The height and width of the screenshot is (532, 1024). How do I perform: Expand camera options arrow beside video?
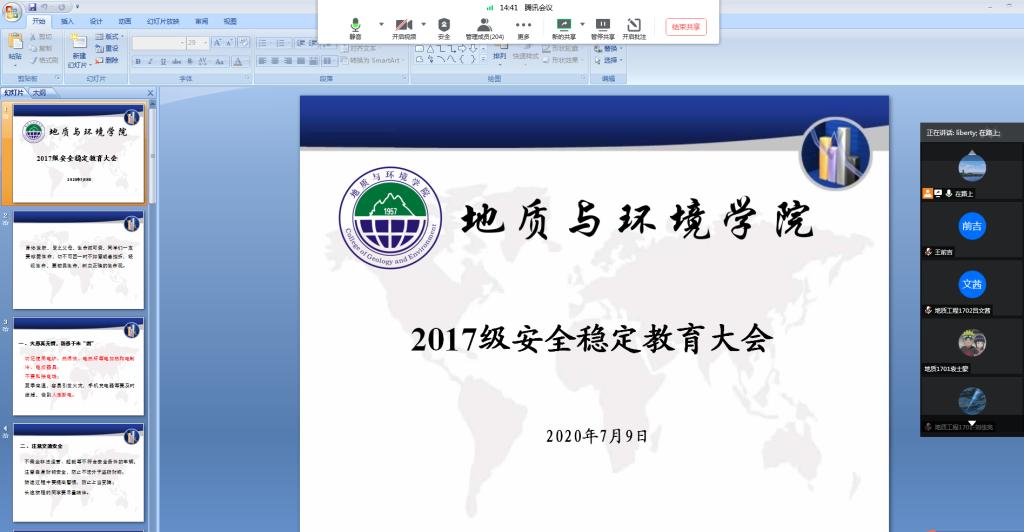click(423, 24)
